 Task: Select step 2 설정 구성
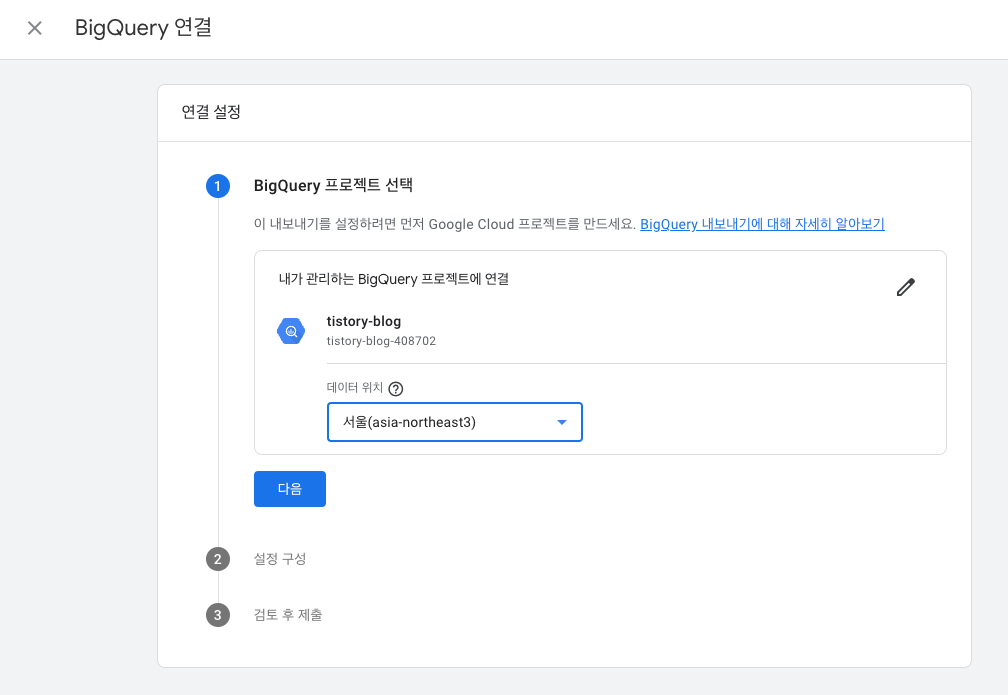280,559
